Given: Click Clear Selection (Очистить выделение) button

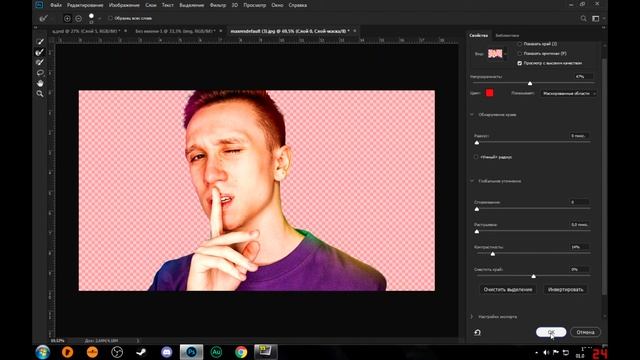Looking at the screenshot, I should tap(508, 289).
